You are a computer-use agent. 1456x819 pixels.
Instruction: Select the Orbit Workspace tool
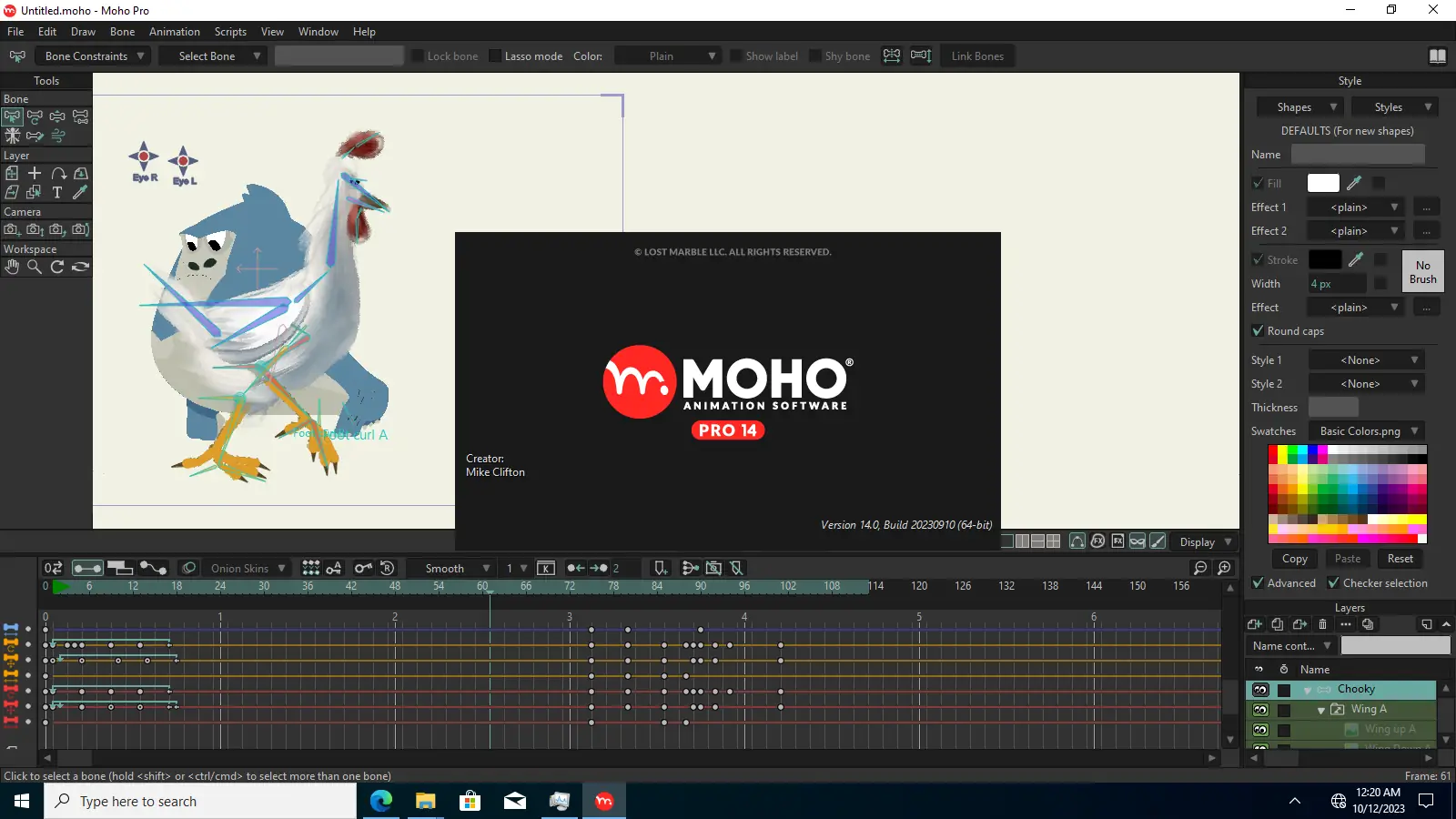80,267
